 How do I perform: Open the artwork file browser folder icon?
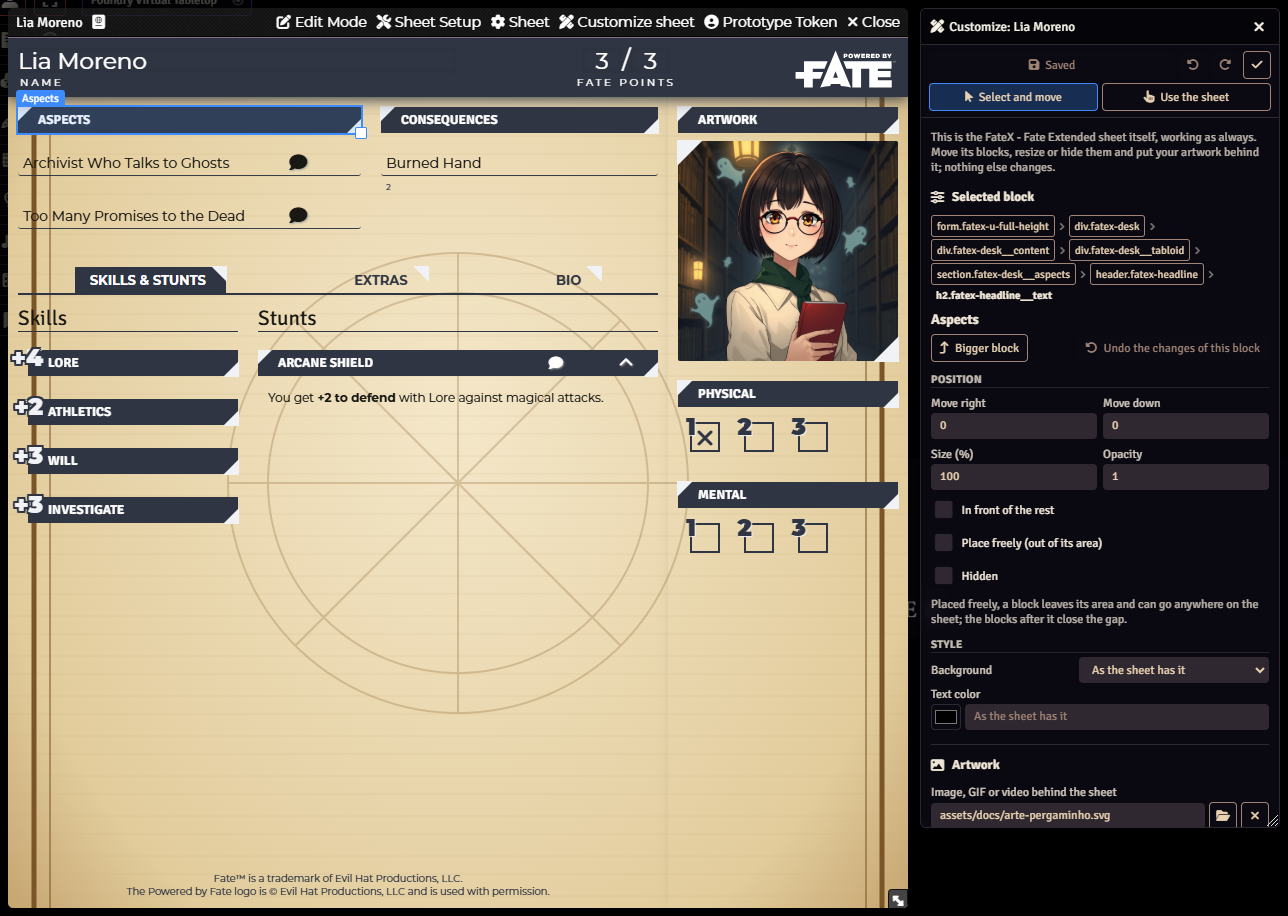1222,816
